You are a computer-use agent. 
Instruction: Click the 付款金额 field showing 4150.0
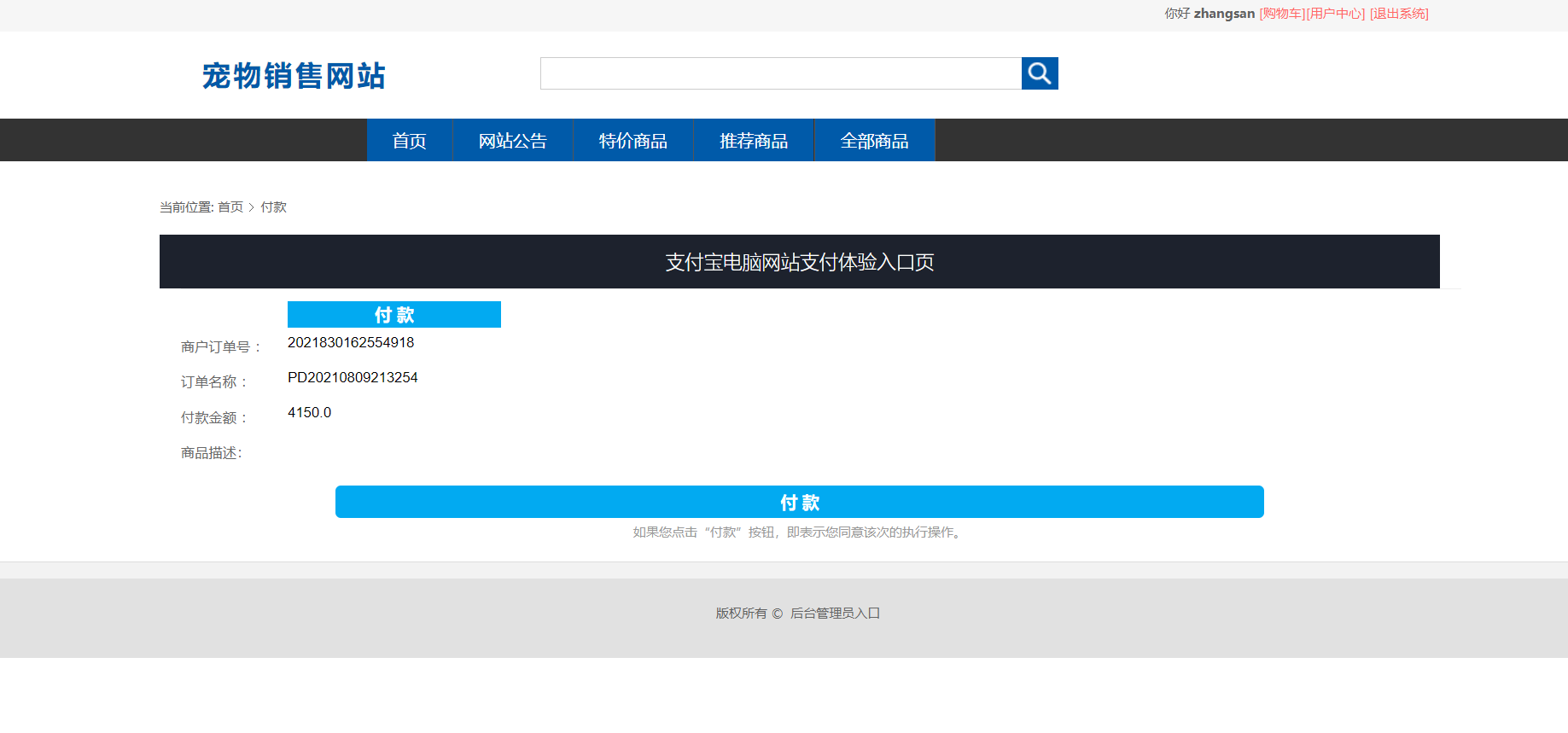pos(309,412)
